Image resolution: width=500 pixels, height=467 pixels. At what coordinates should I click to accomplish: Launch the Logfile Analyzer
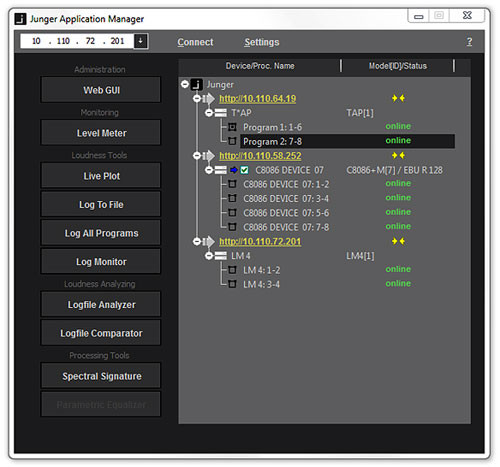click(101, 304)
